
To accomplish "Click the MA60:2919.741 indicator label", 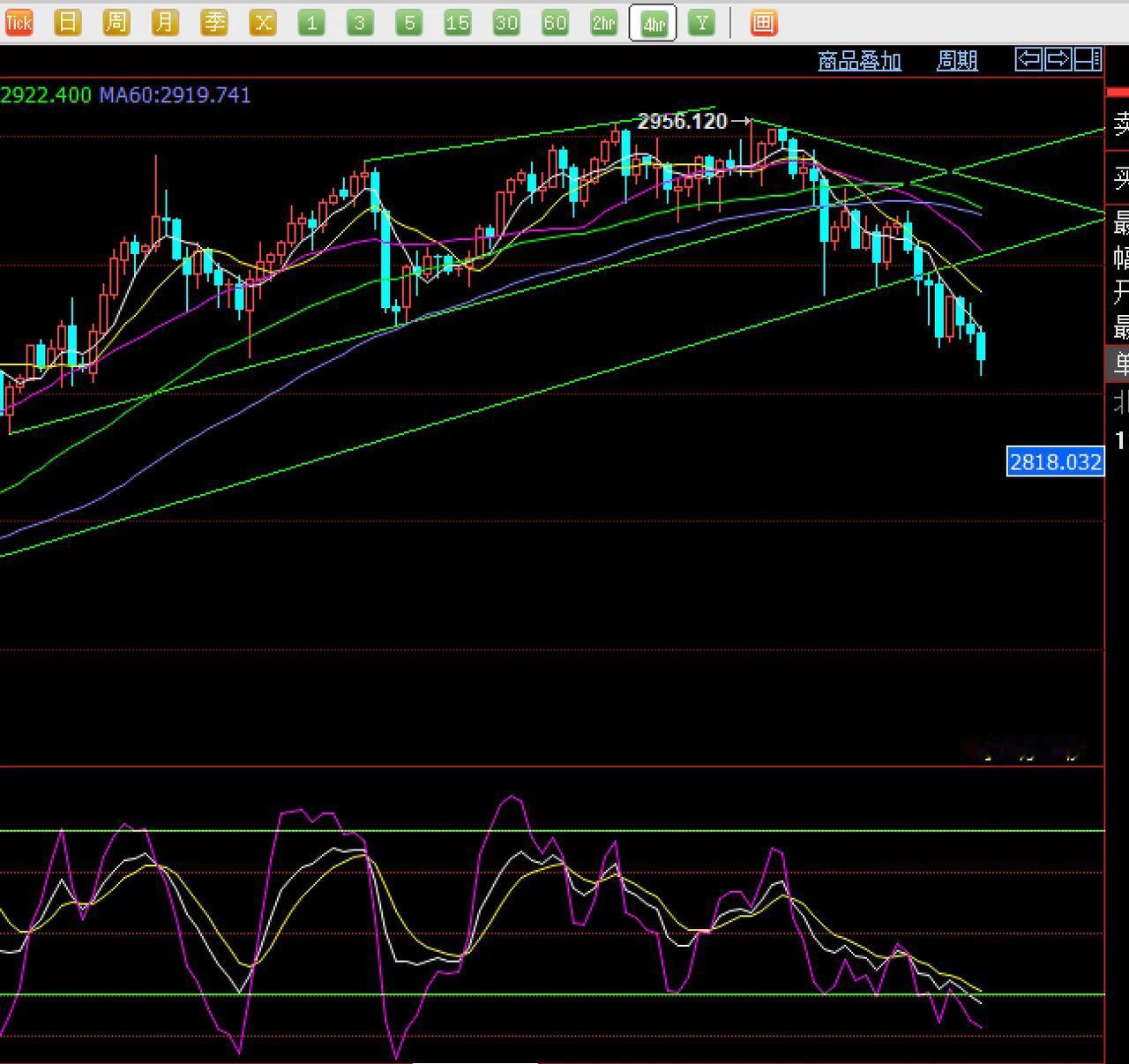I will click(175, 94).
